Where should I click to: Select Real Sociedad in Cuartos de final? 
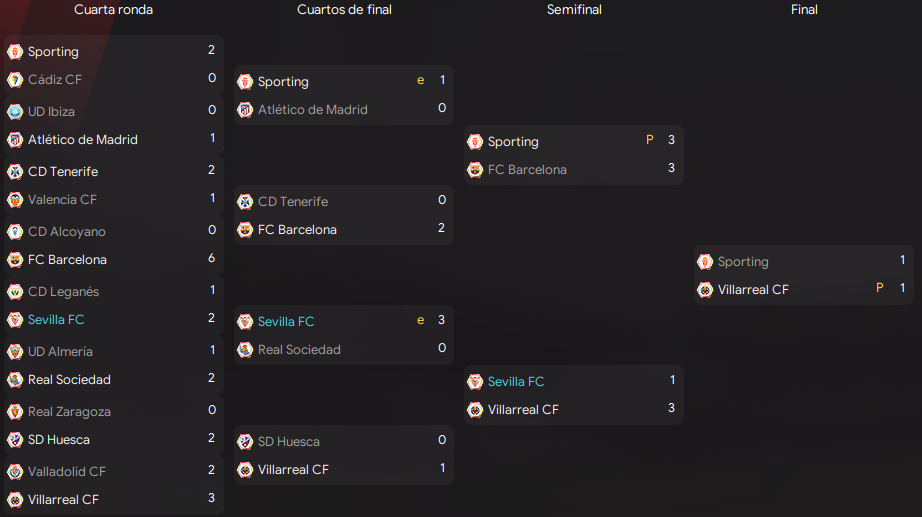pyautogui.click(x=299, y=349)
